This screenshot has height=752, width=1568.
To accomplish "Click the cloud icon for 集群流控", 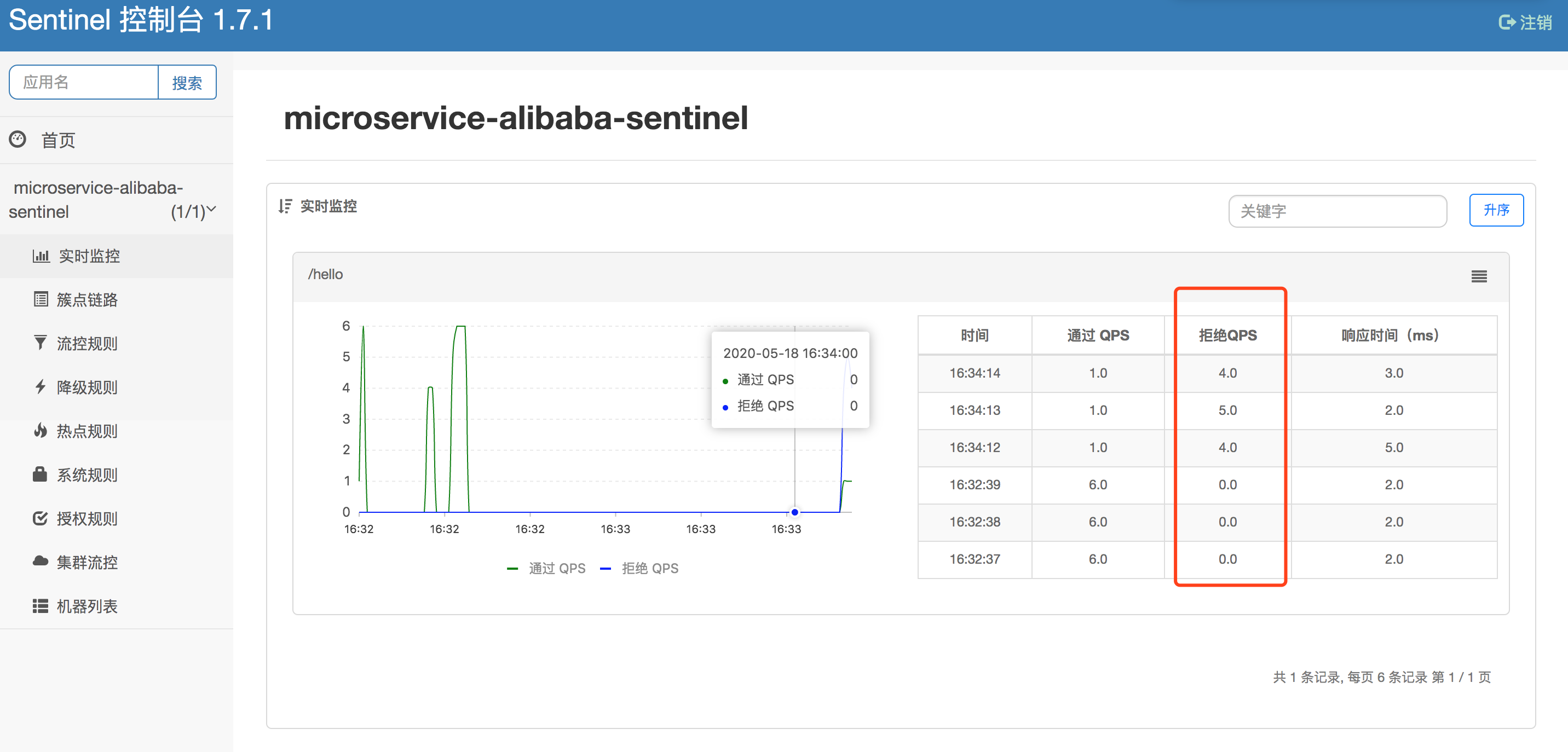I will [x=40, y=562].
